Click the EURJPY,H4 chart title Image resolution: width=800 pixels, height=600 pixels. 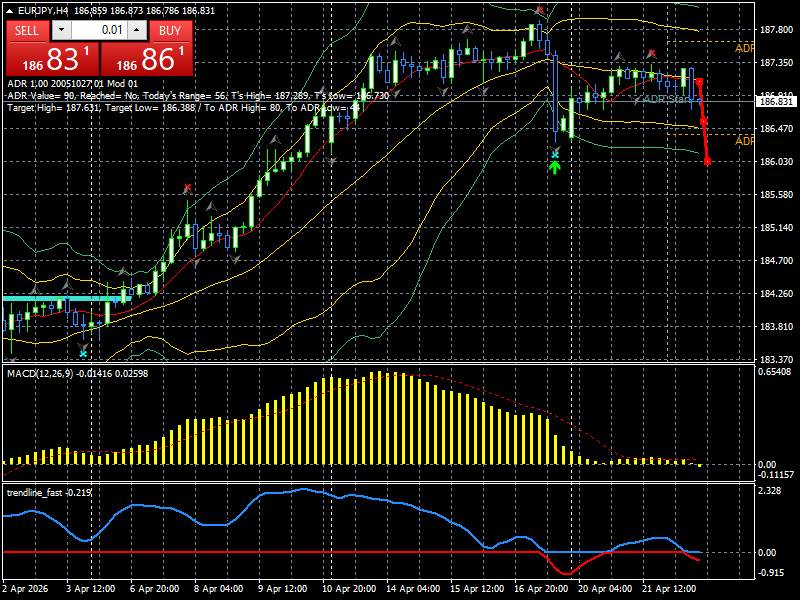[x=43, y=10]
